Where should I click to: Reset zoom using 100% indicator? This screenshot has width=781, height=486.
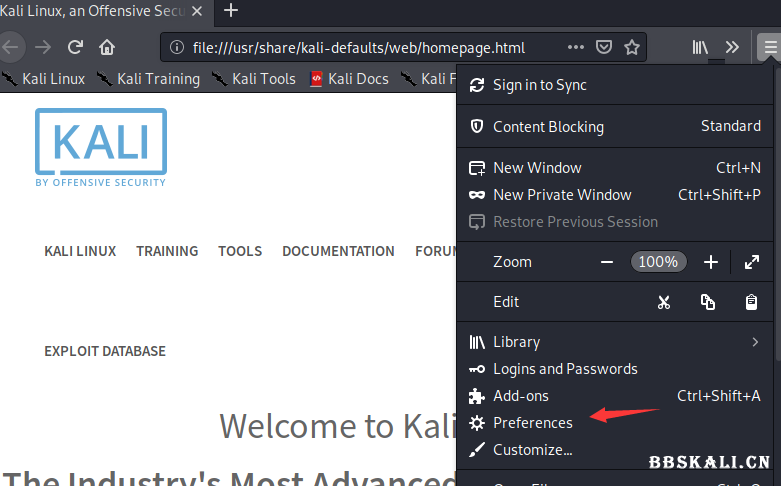658,262
